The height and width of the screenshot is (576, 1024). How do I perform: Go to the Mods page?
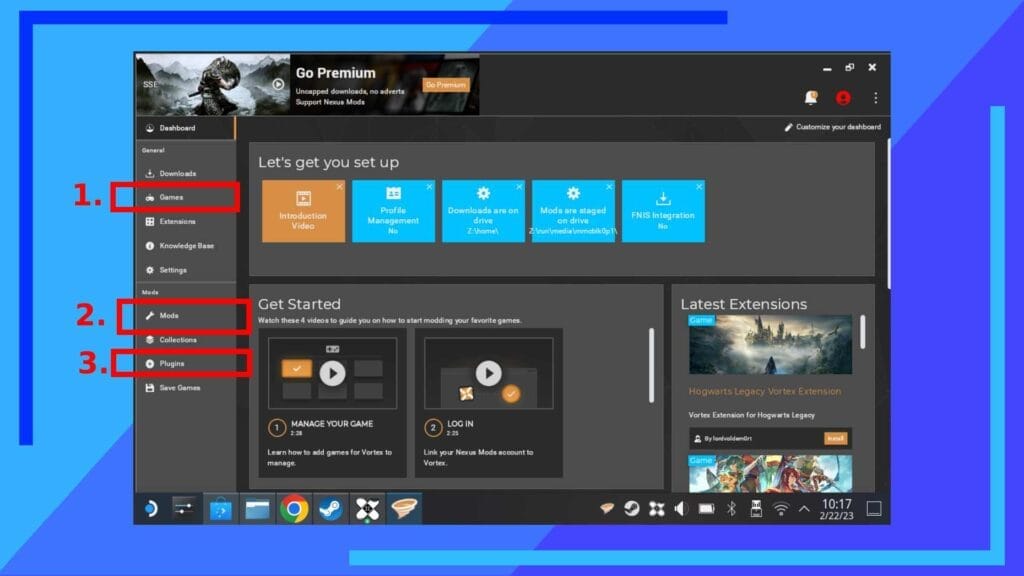point(169,316)
